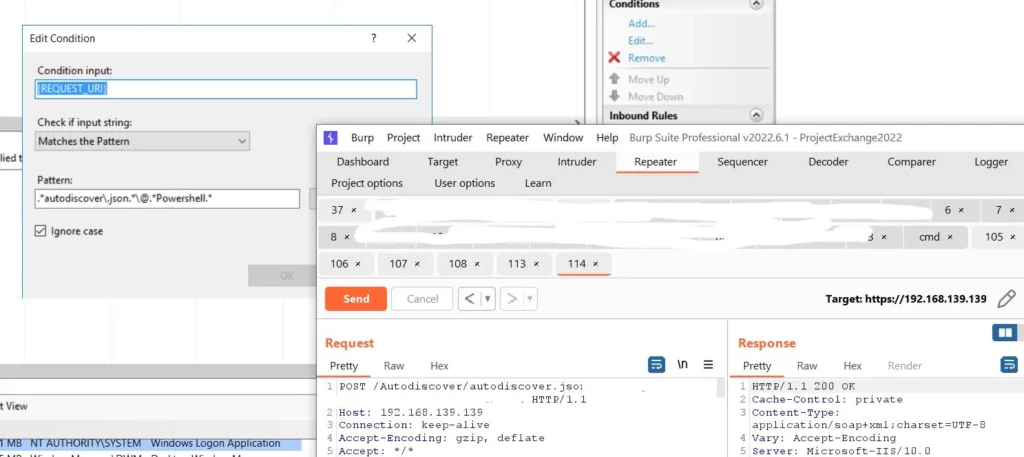Click the Burp Suite lightning logo icon
1024x457 pixels.
click(331, 138)
